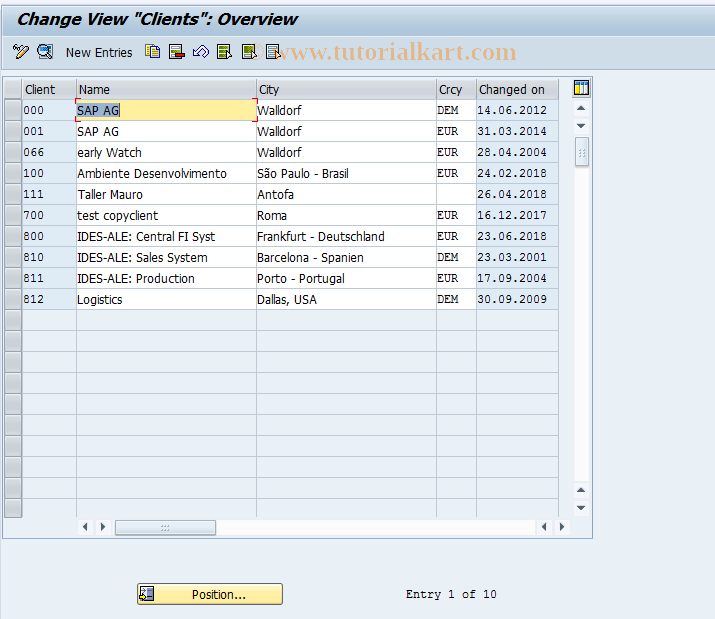The height and width of the screenshot is (619, 715).
Task: Click the 'Entry 1 of 10' status text
Action: tap(451, 594)
